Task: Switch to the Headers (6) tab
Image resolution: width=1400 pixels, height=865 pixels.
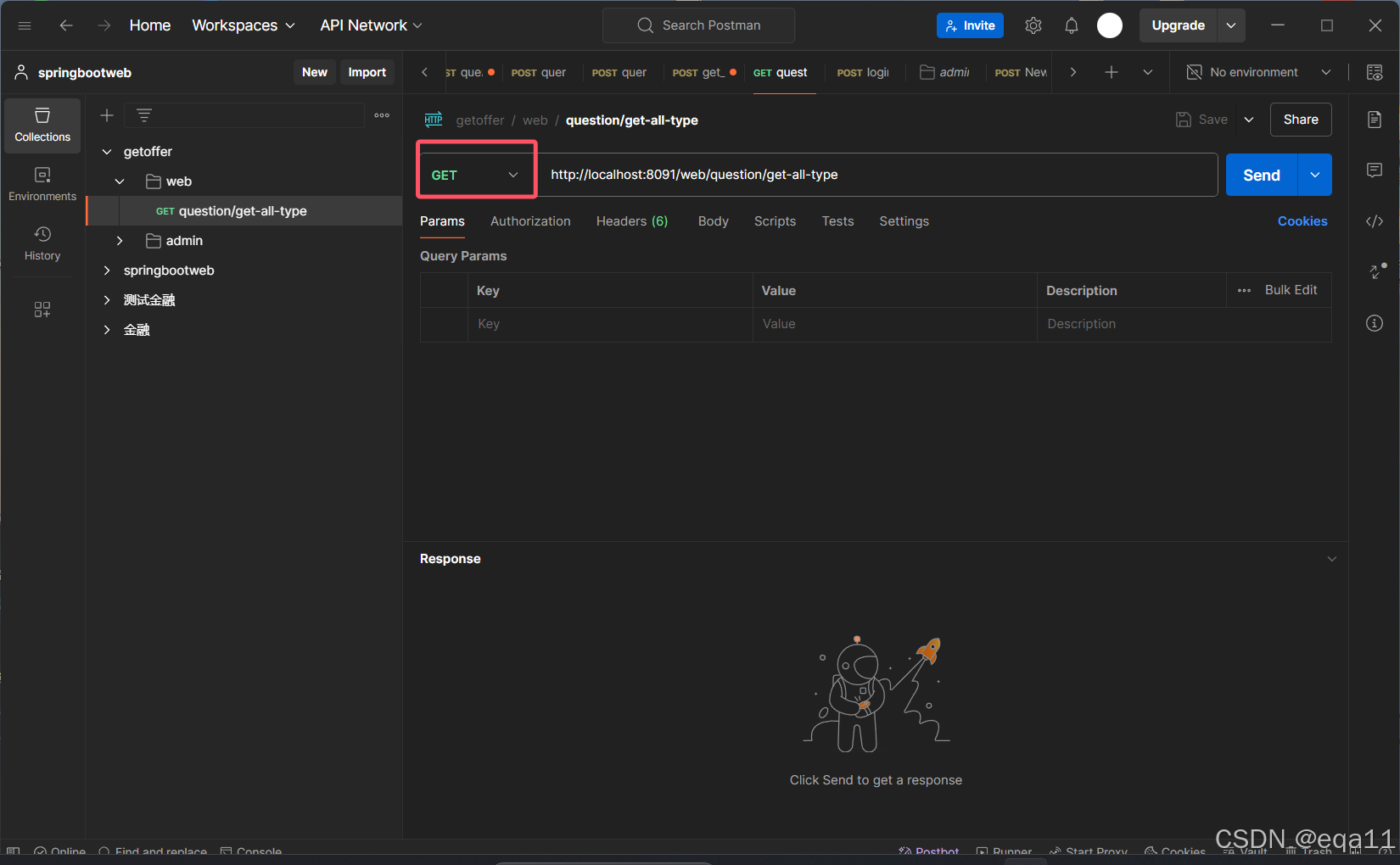Action: pyautogui.click(x=631, y=221)
